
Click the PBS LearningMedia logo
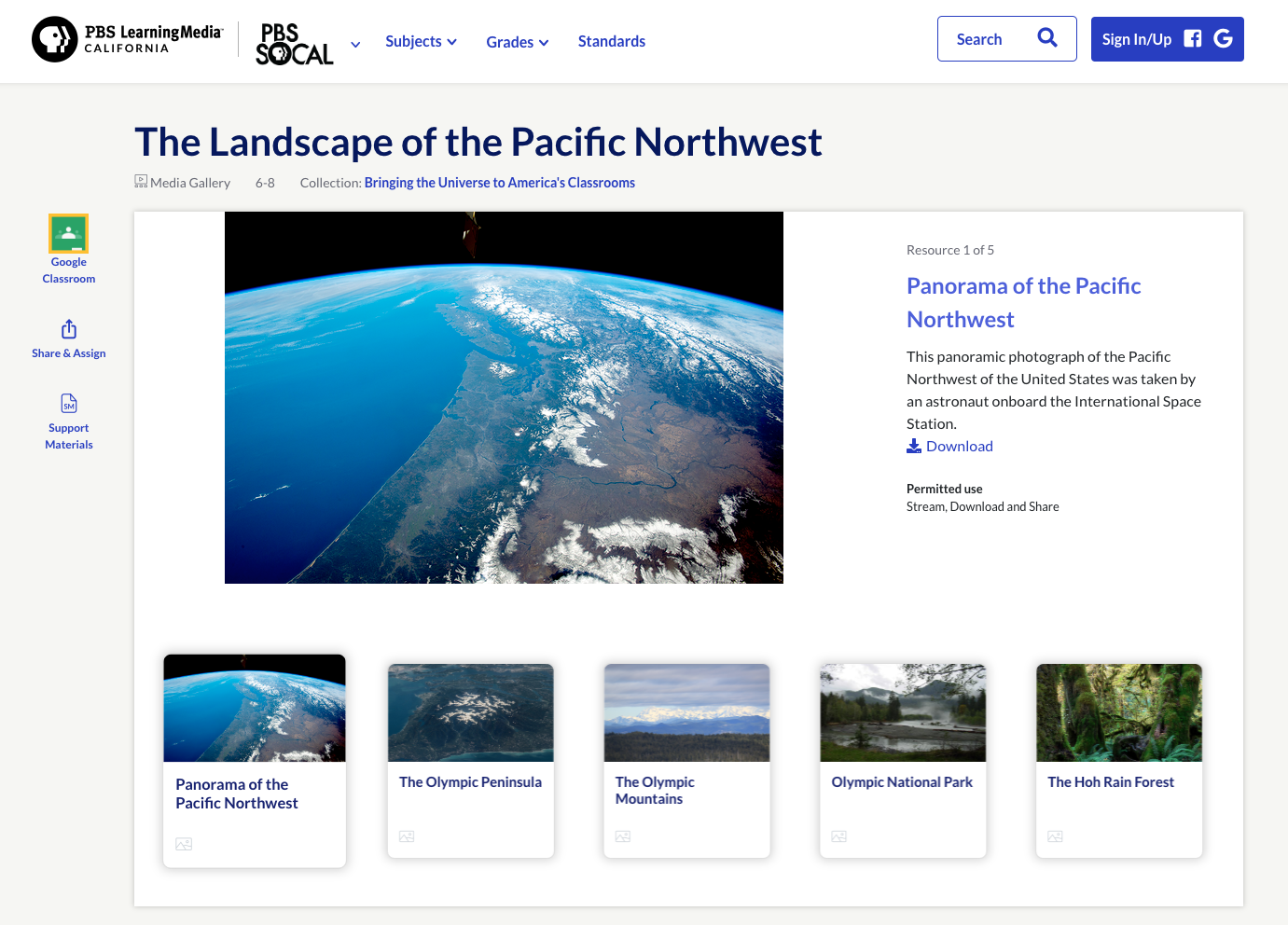pyautogui.click(x=127, y=40)
